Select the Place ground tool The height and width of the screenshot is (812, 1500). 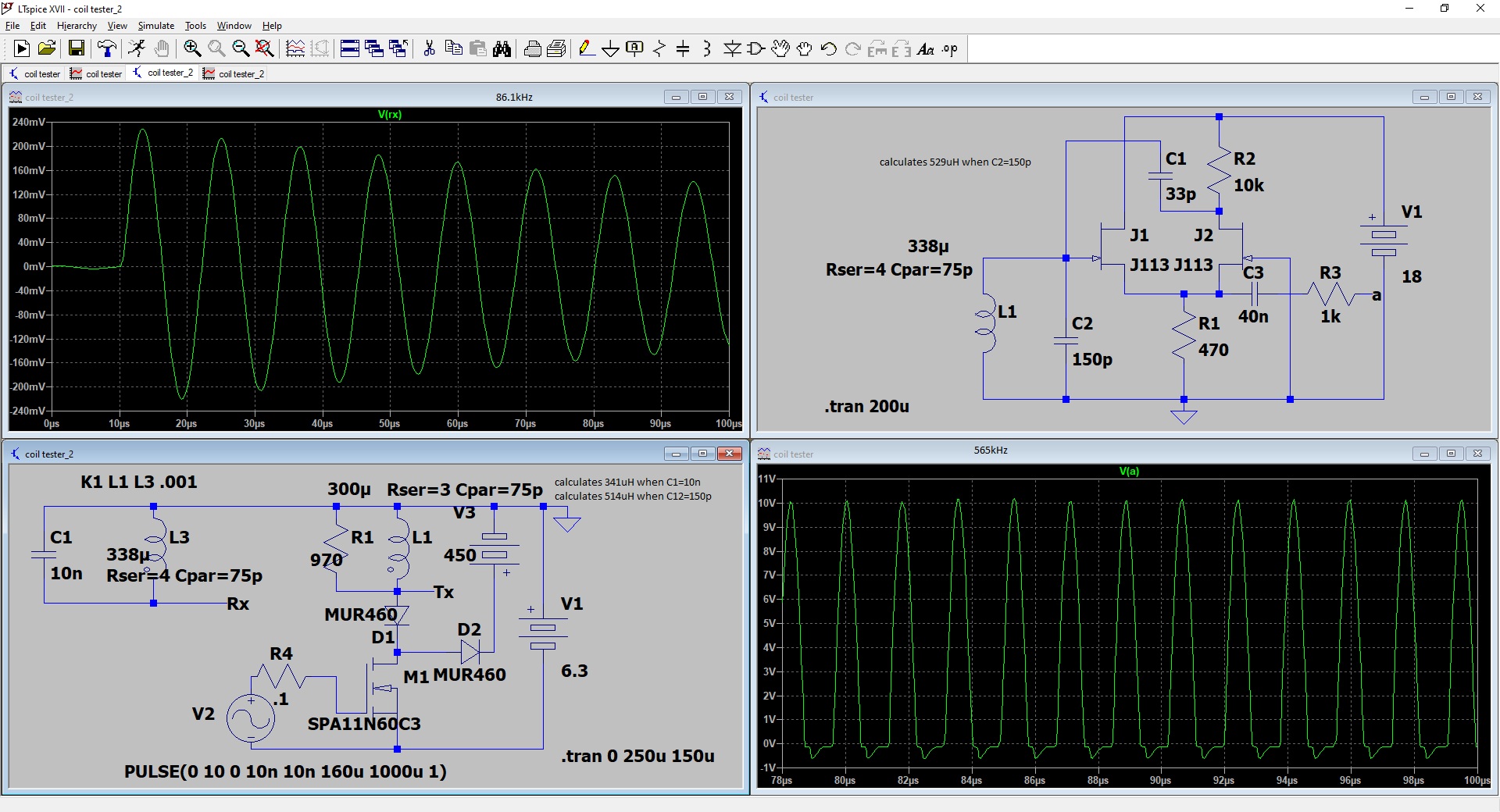610,49
